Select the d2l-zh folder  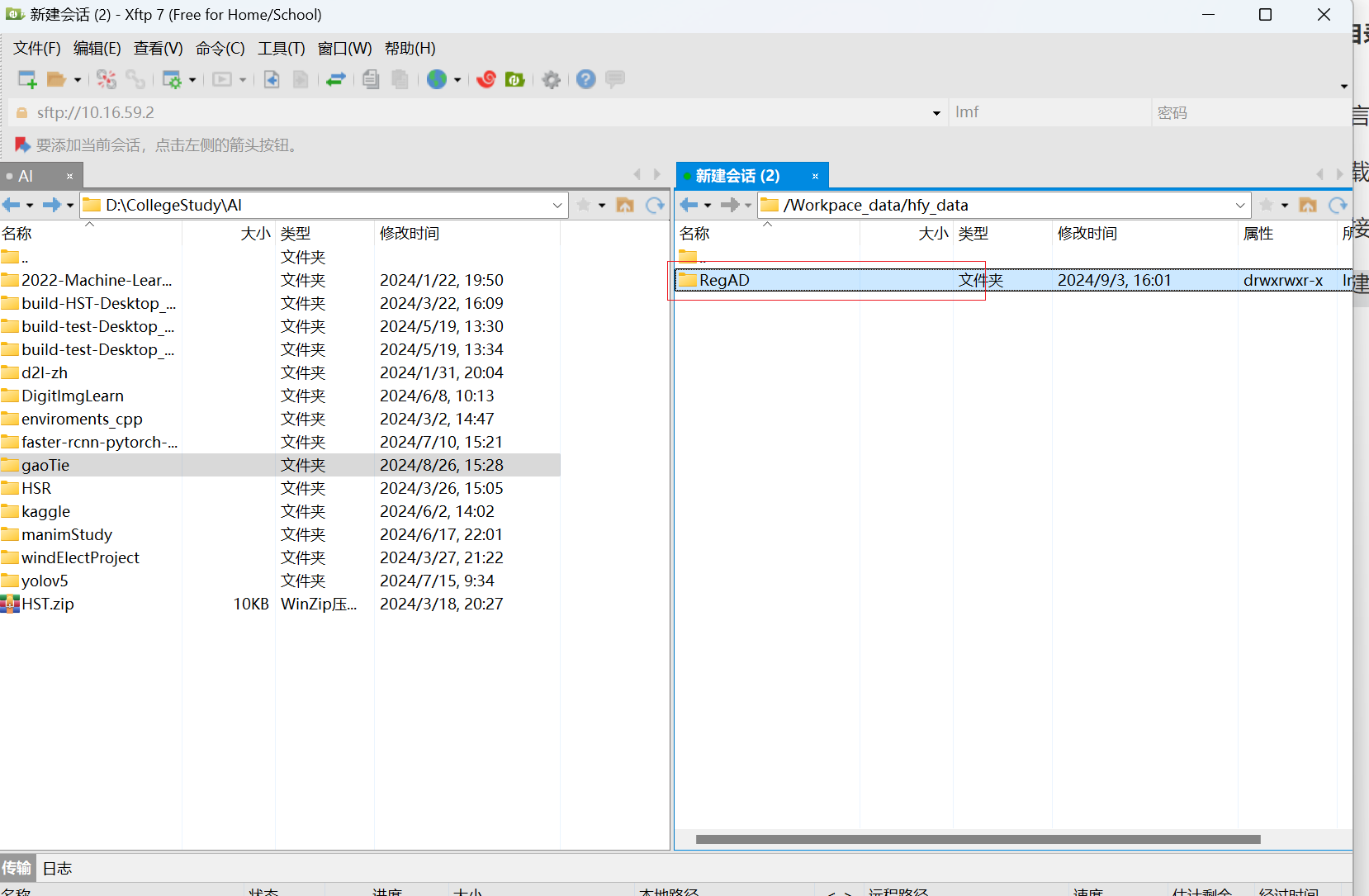pos(280,372)
